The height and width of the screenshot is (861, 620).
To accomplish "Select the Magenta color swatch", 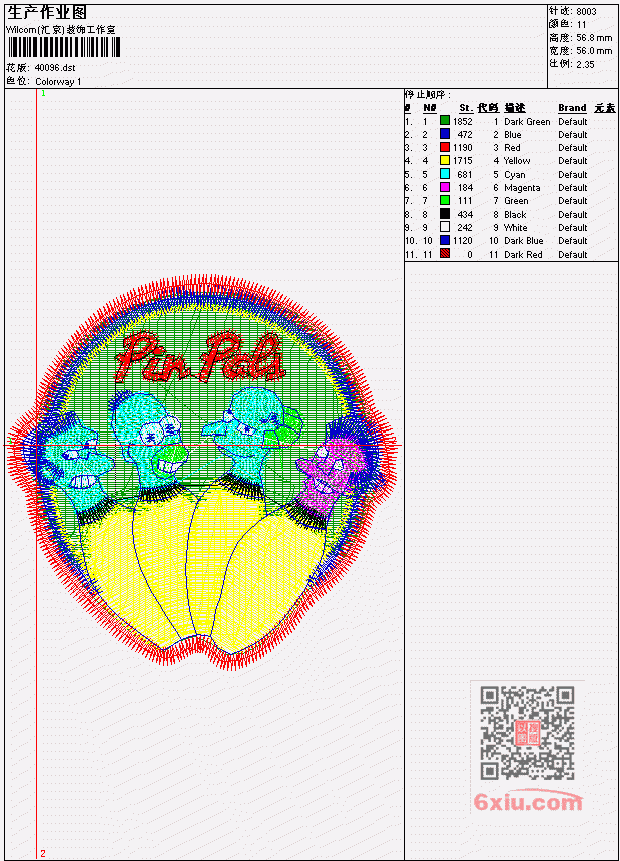I will (445, 187).
